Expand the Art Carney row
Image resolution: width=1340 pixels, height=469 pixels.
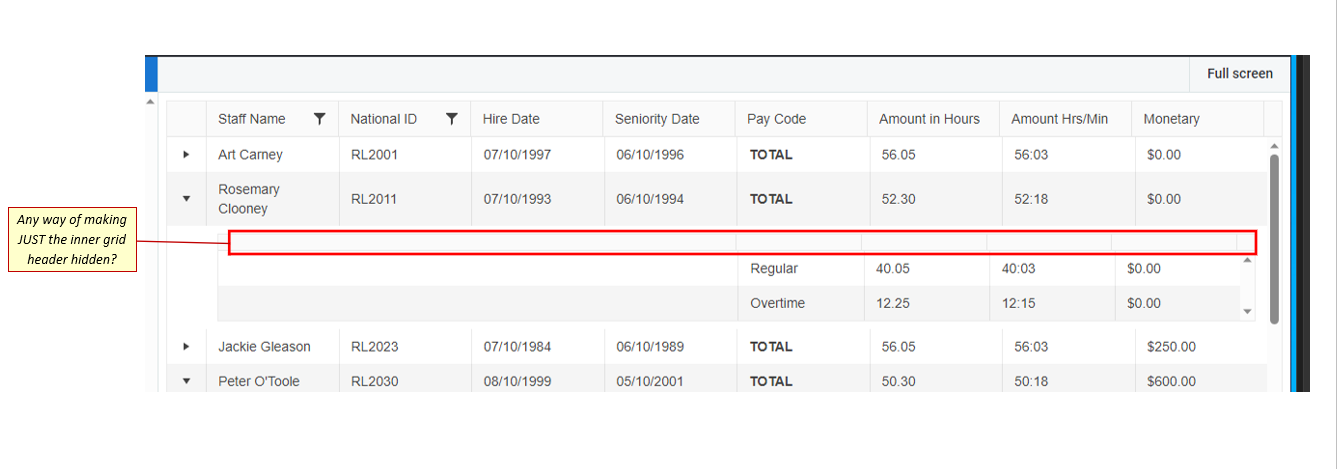tap(186, 155)
